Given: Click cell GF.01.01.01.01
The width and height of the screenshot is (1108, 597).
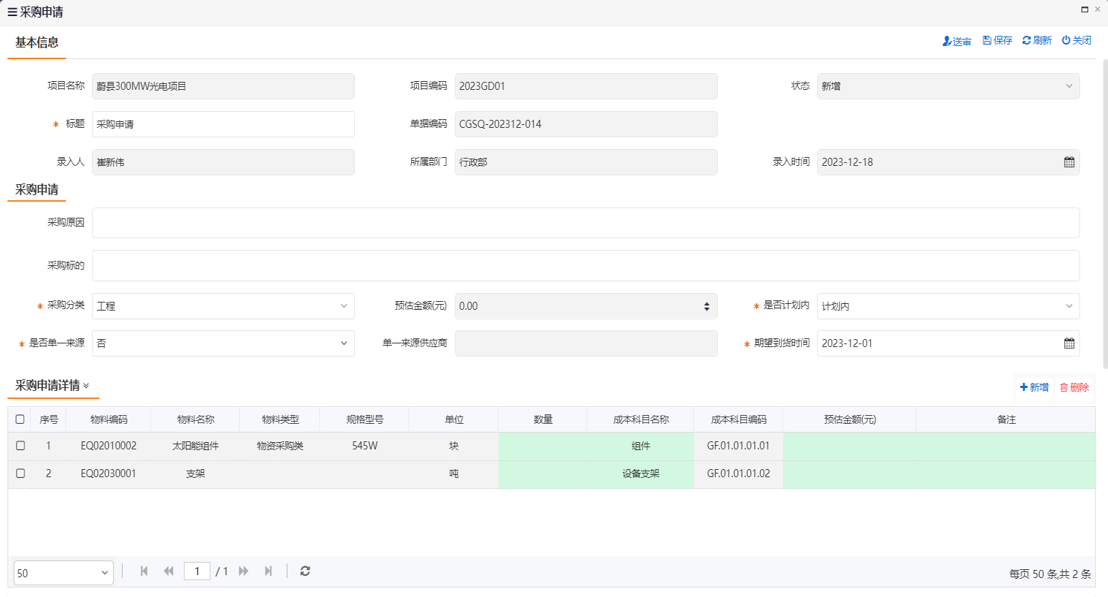Looking at the screenshot, I should pos(738,446).
